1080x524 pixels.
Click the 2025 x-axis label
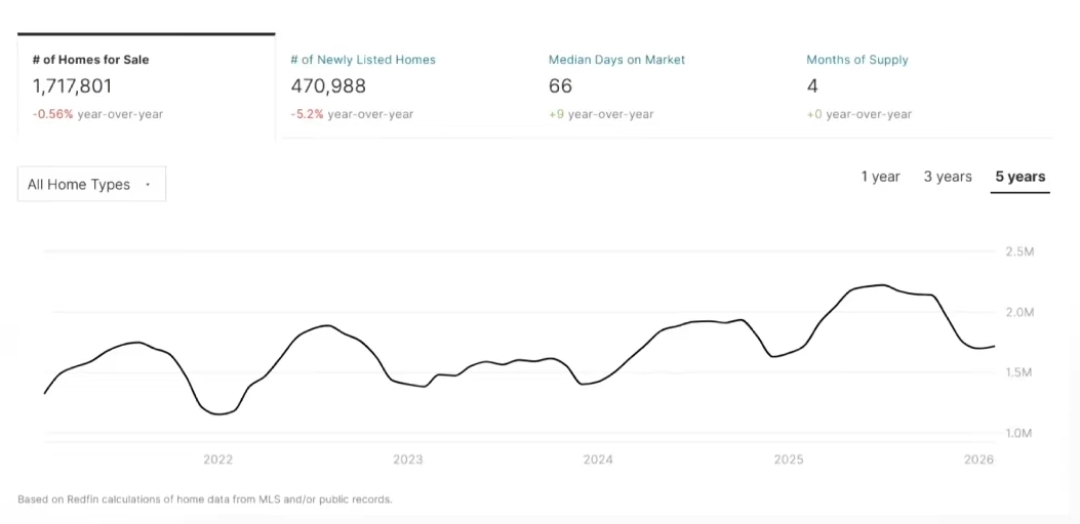(788, 460)
